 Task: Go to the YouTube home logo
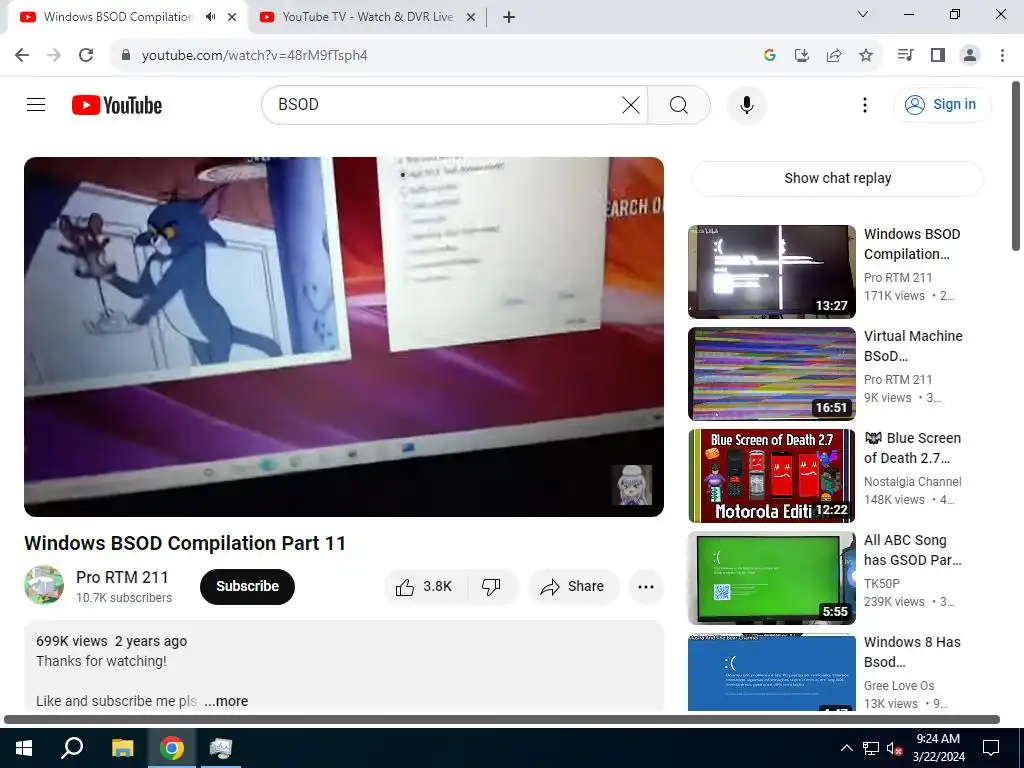coord(117,105)
